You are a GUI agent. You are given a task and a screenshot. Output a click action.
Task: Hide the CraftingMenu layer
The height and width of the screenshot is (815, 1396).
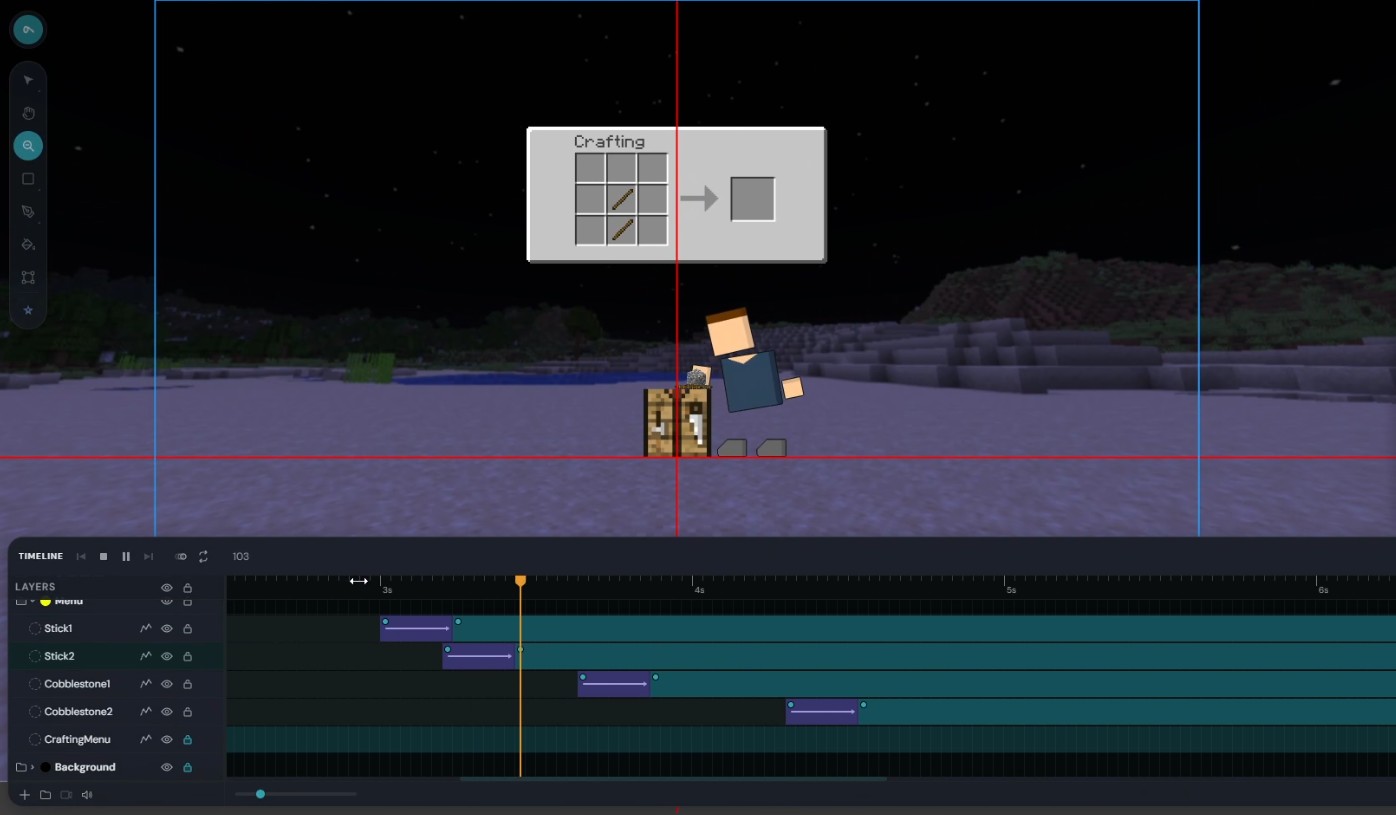click(167, 740)
